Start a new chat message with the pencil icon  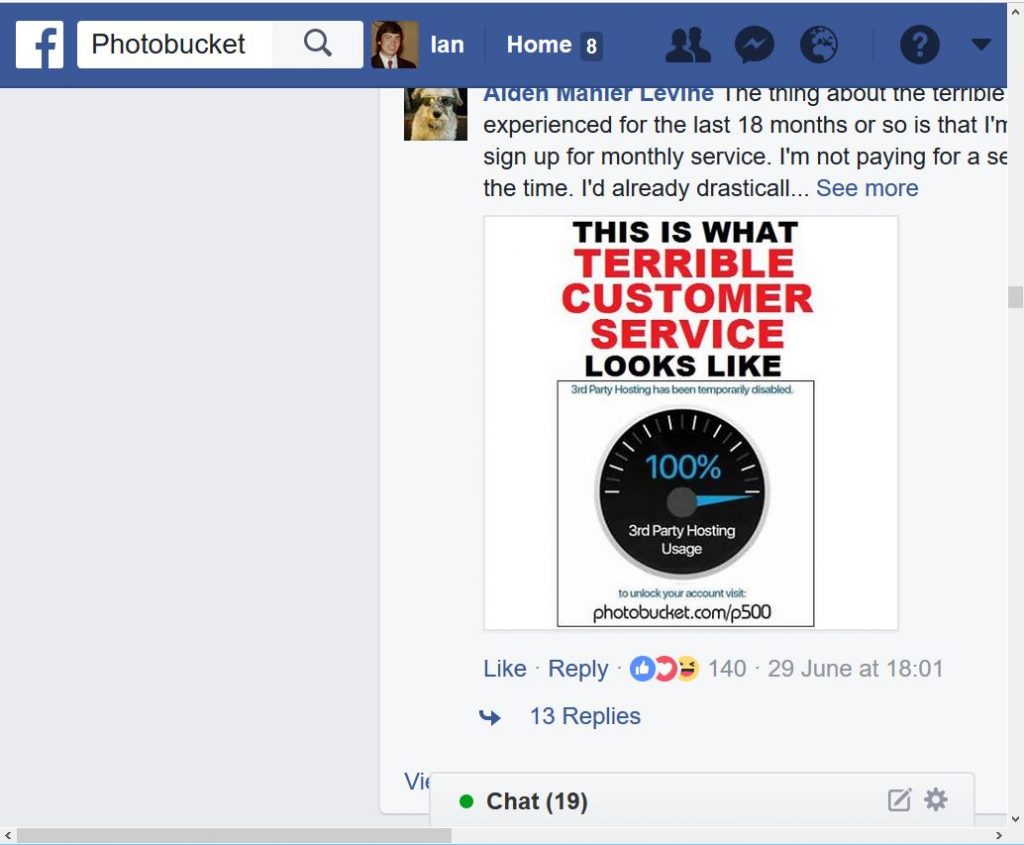point(898,800)
